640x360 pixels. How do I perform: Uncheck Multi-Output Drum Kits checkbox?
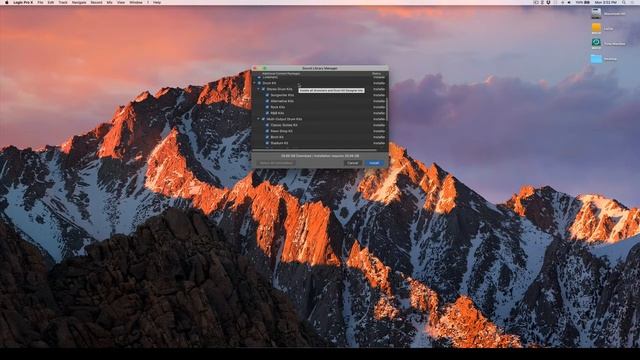coord(263,119)
